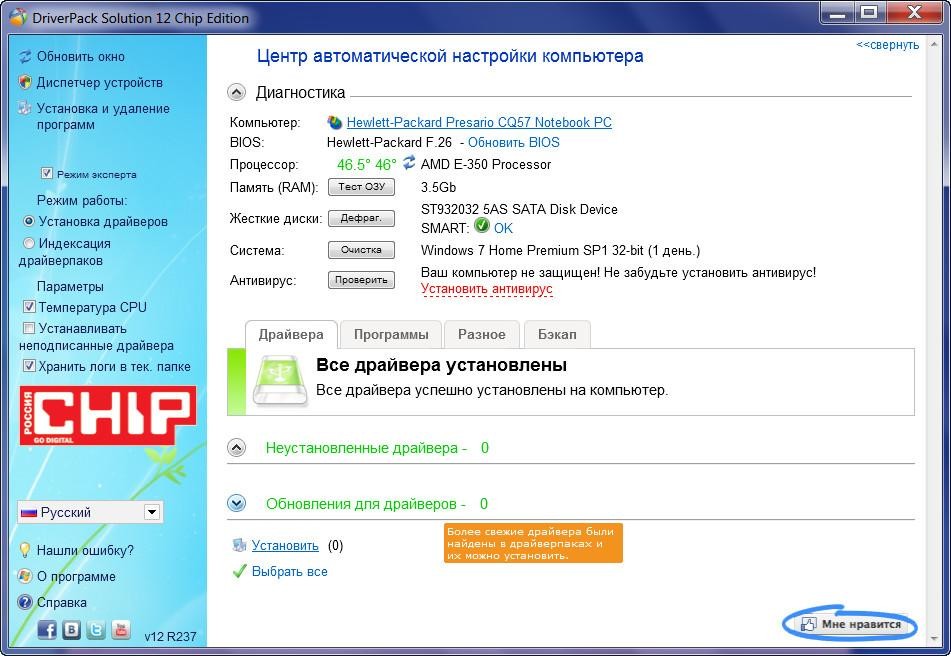Click the Обновления для драйверов heading text
951x656 pixels.
pyautogui.click(x=377, y=504)
